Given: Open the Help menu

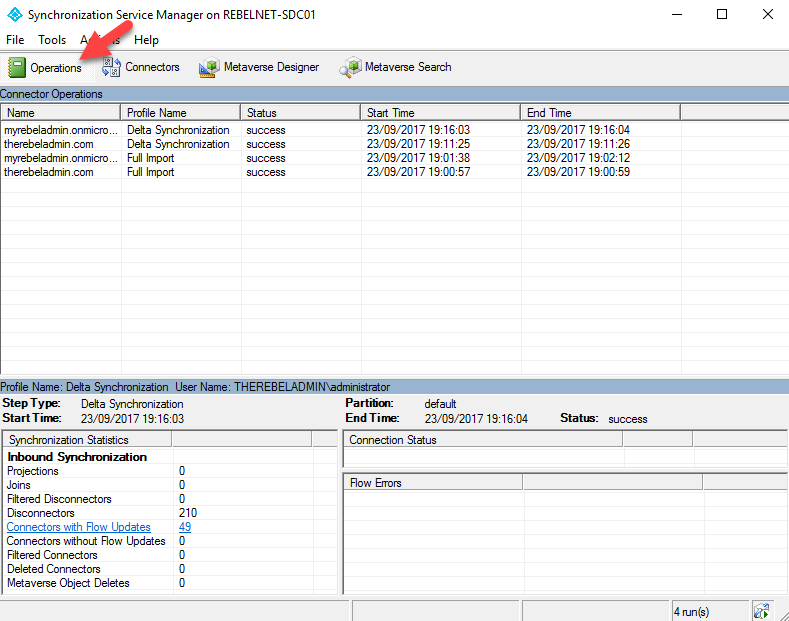Looking at the screenshot, I should 146,40.
